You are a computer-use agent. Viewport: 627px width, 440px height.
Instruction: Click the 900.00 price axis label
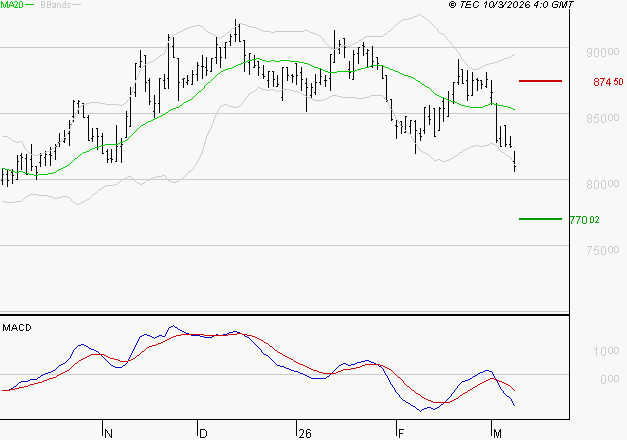click(x=603, y=52)
